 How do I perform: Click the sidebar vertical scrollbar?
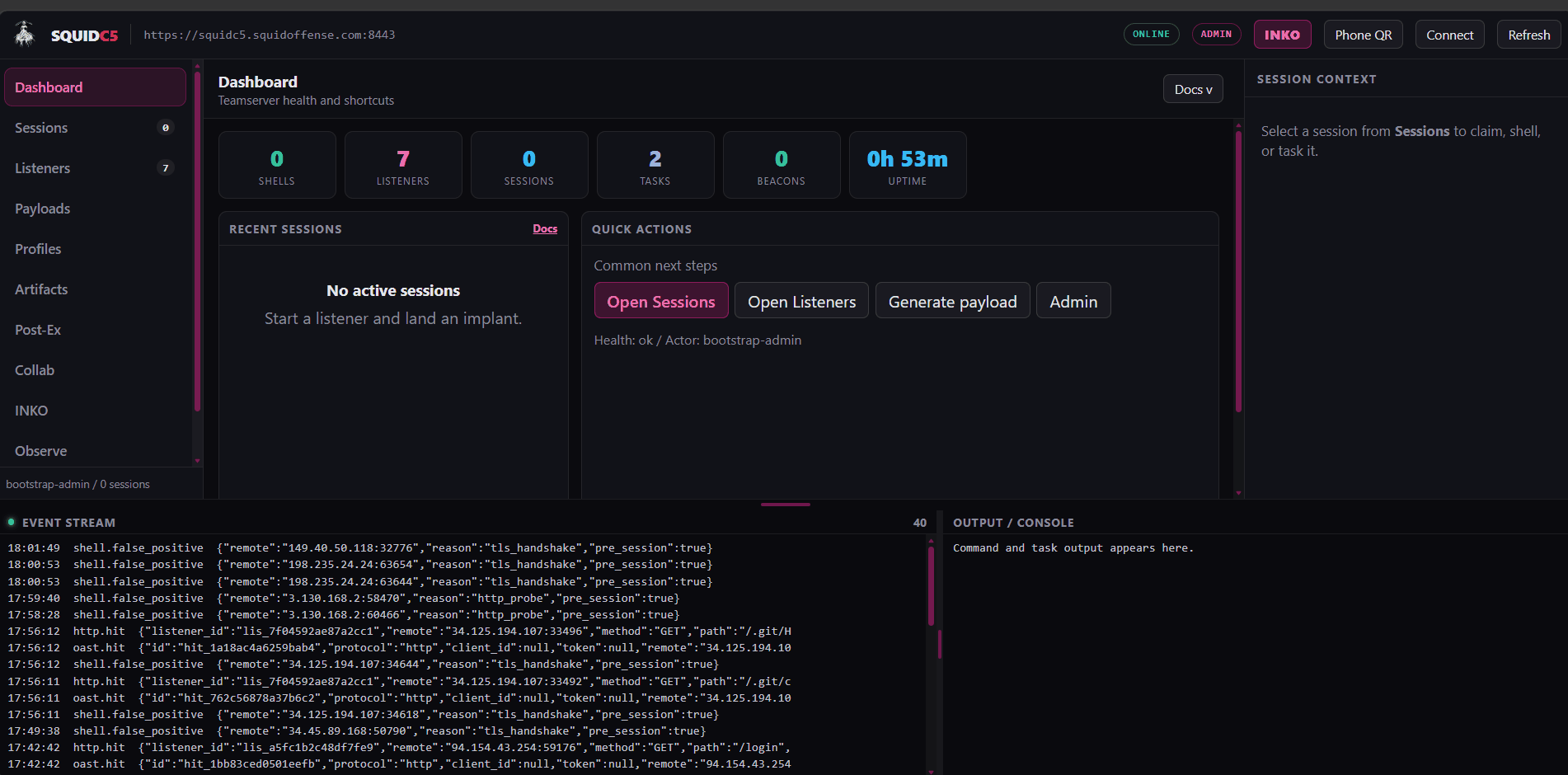tap(197, 242)
